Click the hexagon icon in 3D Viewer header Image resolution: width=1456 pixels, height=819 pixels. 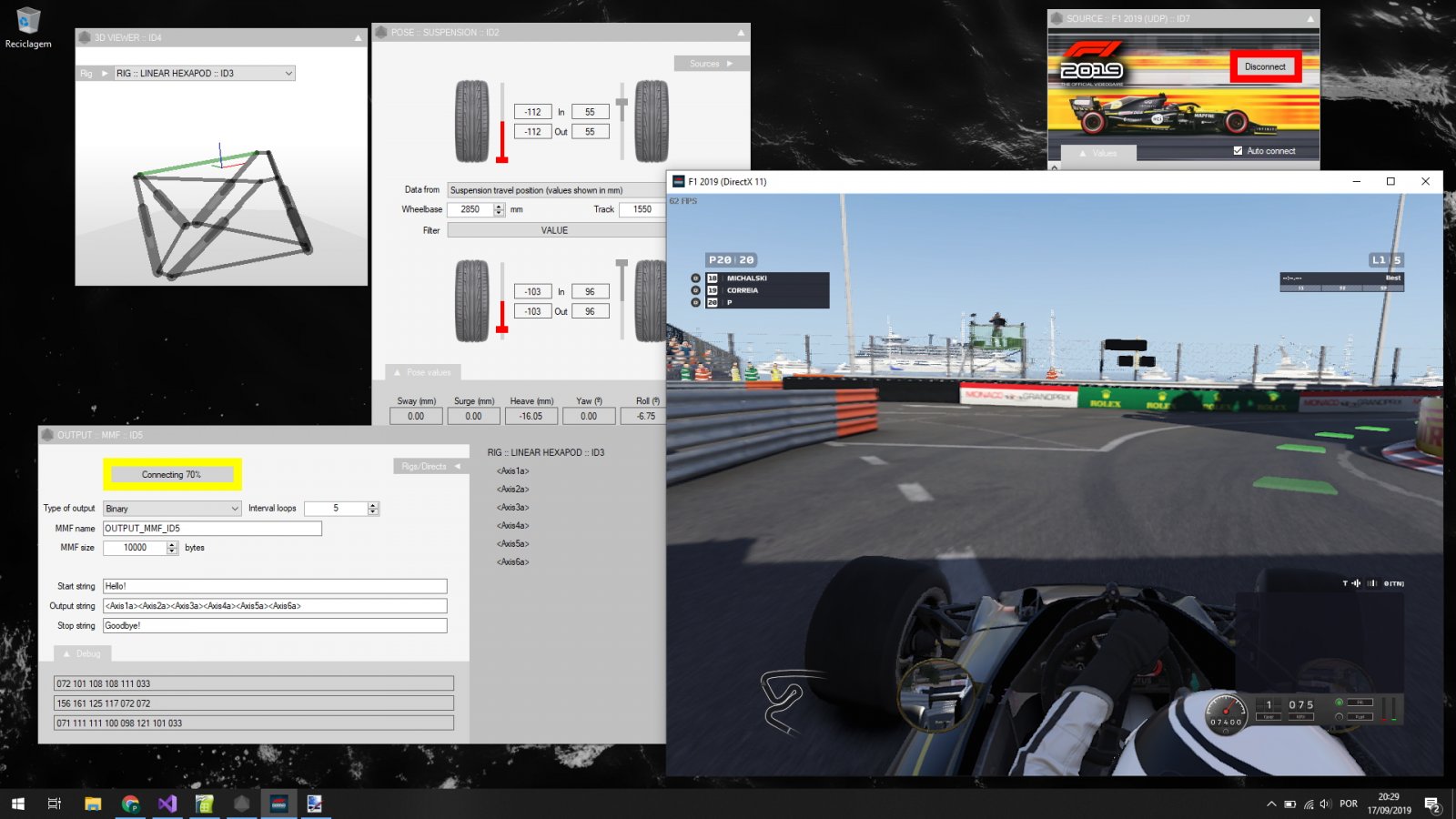(85, 37)
